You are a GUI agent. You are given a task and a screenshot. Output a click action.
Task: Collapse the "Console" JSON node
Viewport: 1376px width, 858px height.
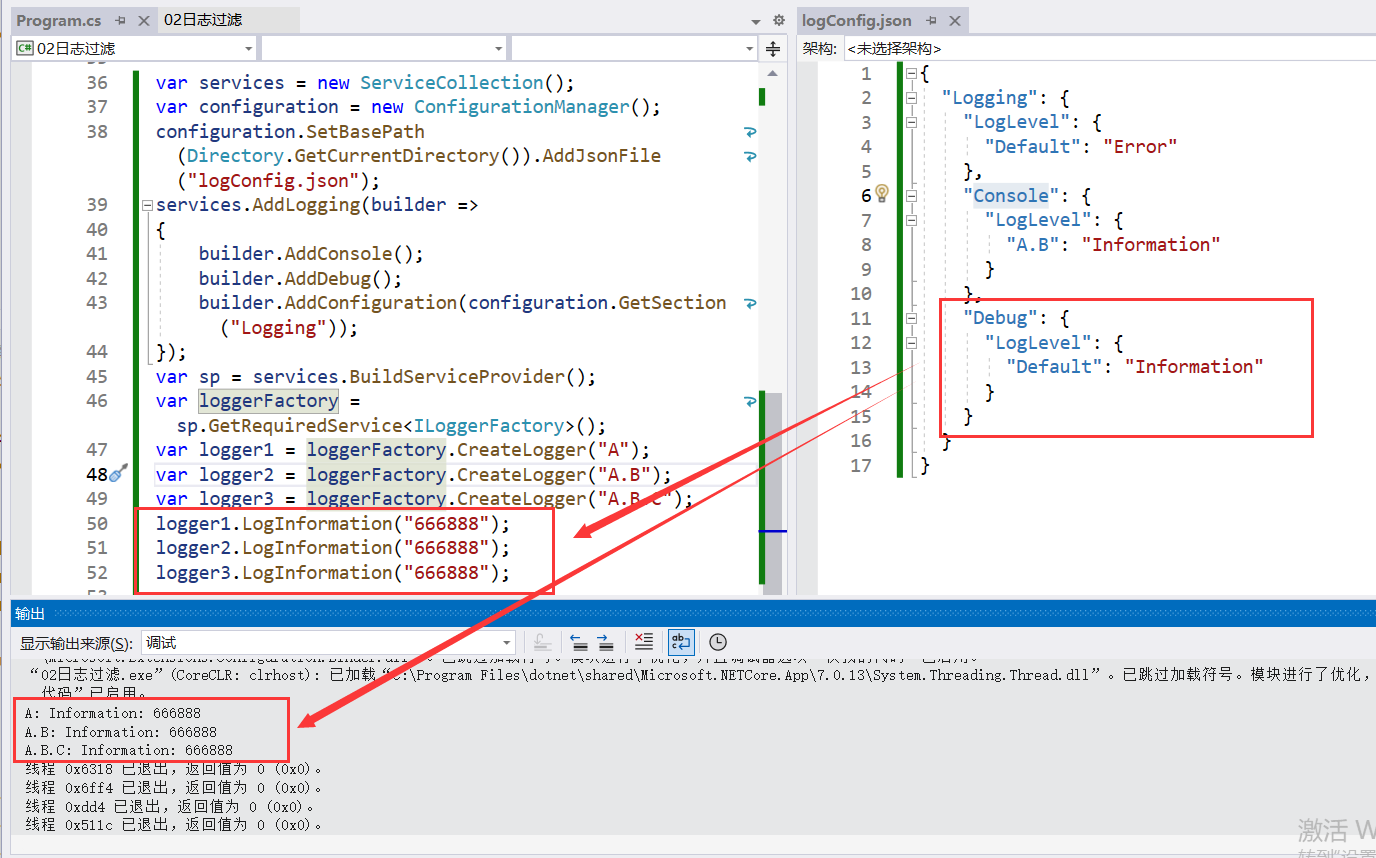tap(911, 196)
